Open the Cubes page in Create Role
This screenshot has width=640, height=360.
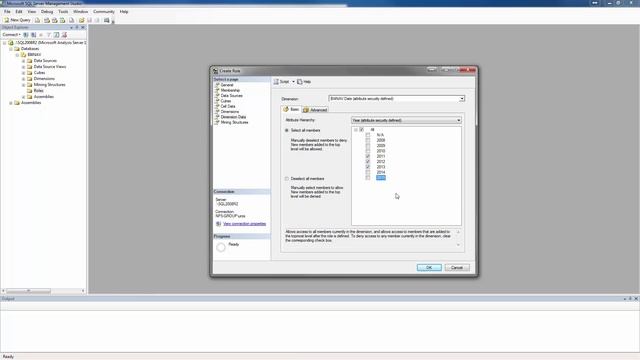tap(225, 101)
